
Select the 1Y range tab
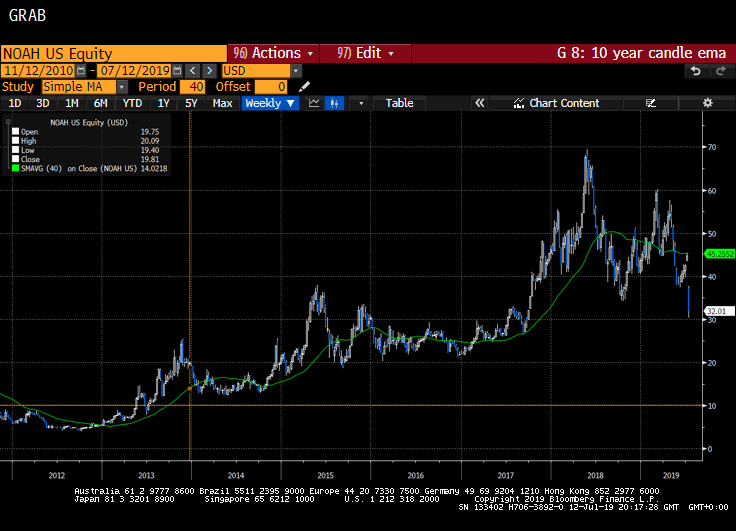pyautogui.click(x=163, y=103)
